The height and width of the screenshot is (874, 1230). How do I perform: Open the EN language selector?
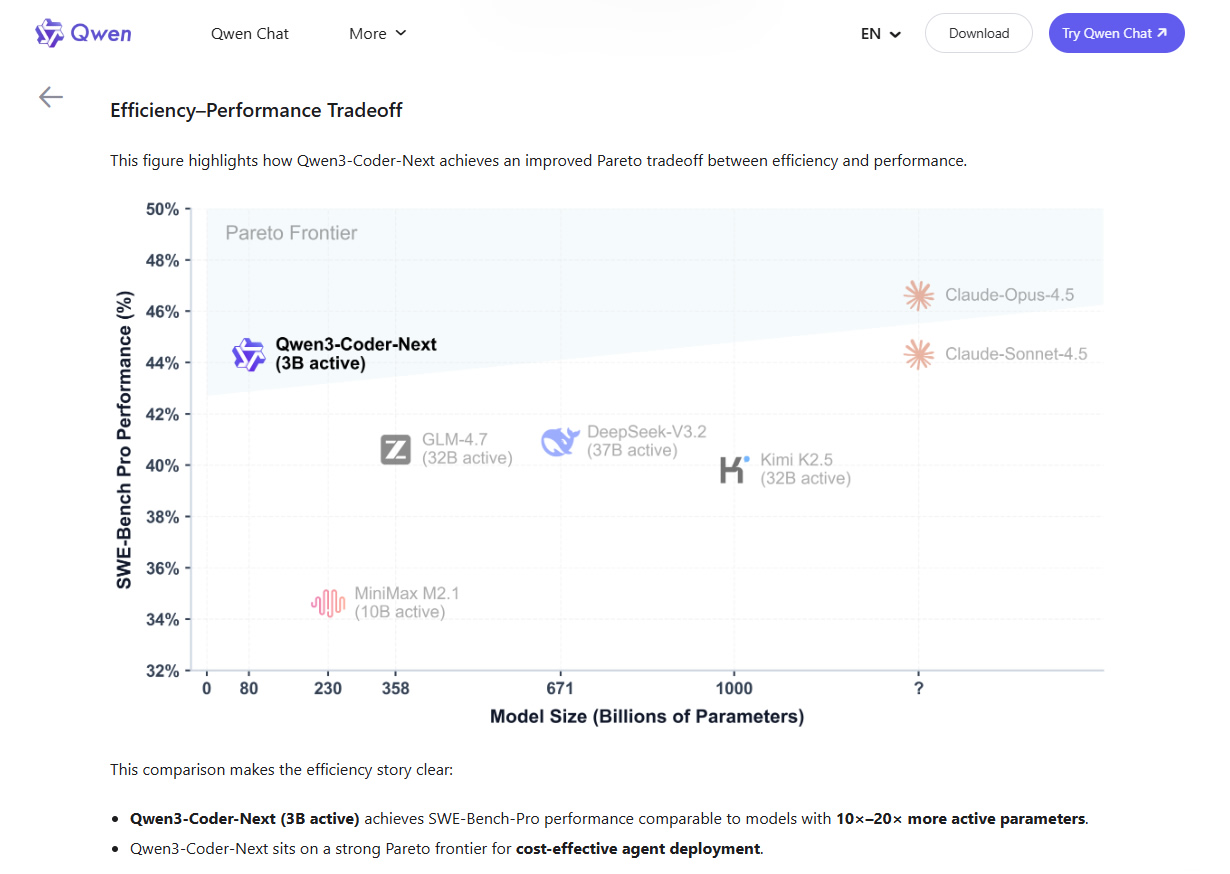[880, 33]
